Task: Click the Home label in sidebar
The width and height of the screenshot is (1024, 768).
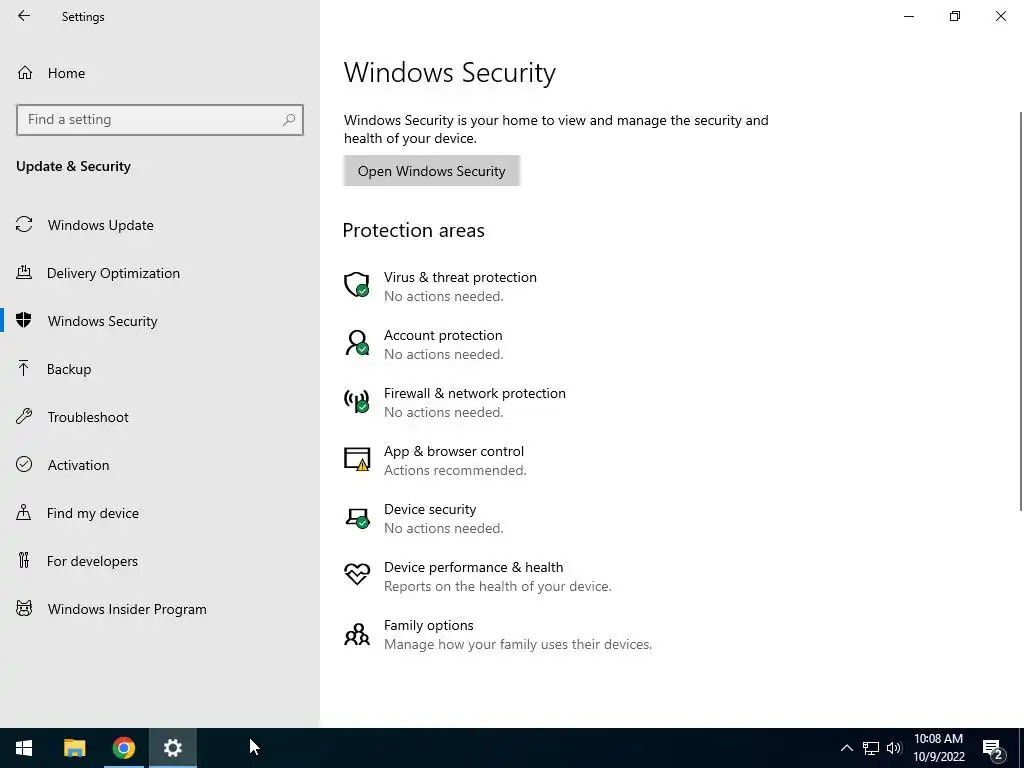Action: pyautogui.click(x=66, y=73)
